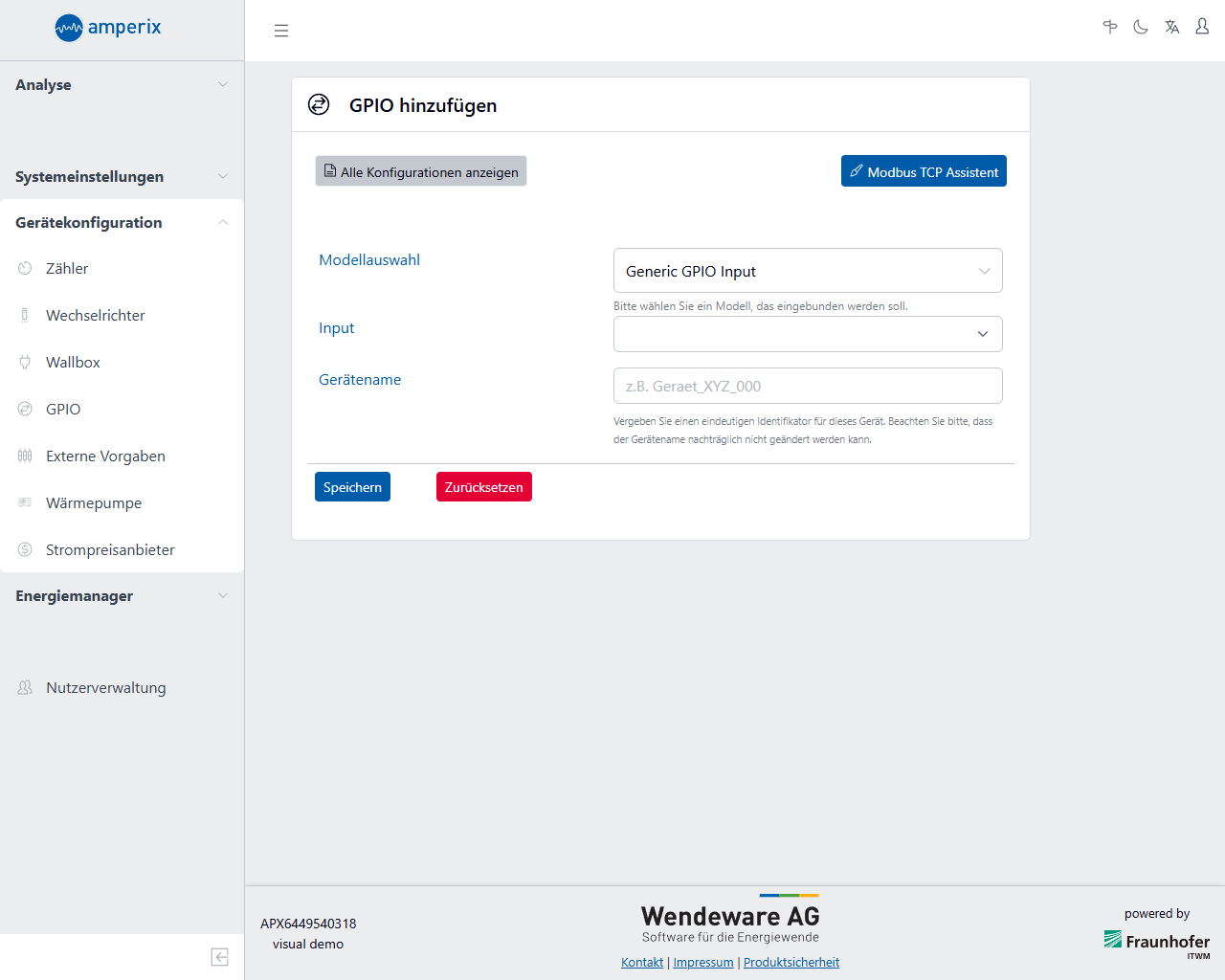Click the Gerätename text field
Screen dimensions: 1225x980
coord(807,387)
